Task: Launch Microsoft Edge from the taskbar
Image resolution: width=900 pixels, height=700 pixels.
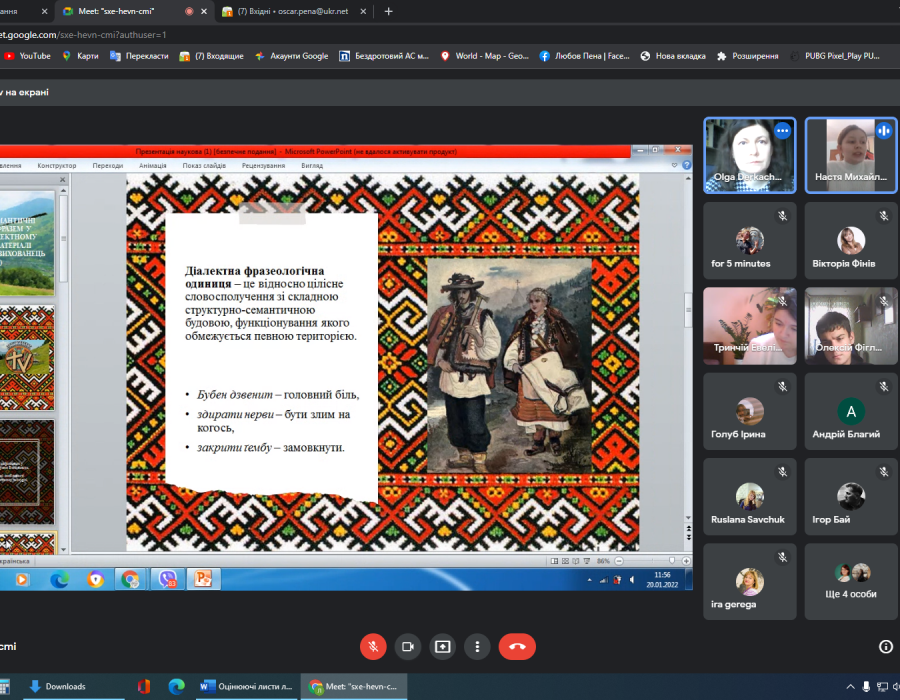Action: pos(177,687)
